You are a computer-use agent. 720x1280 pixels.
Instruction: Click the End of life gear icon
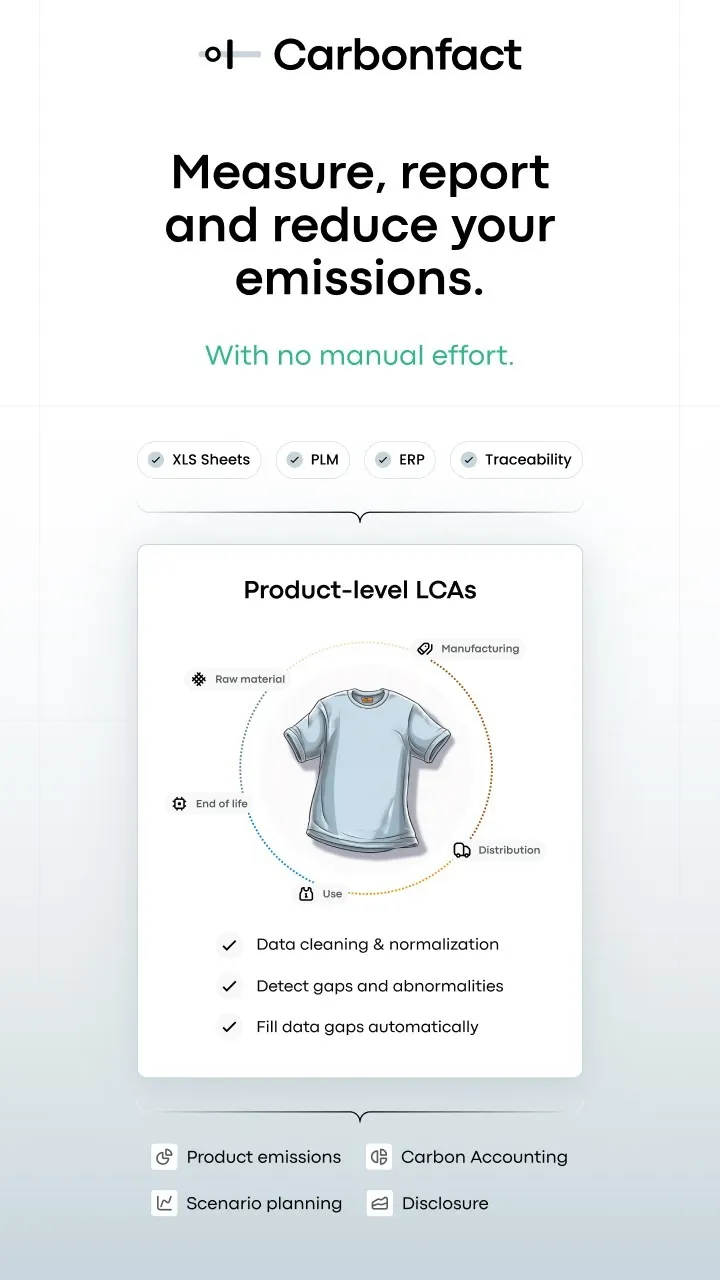tap(180, 803)
